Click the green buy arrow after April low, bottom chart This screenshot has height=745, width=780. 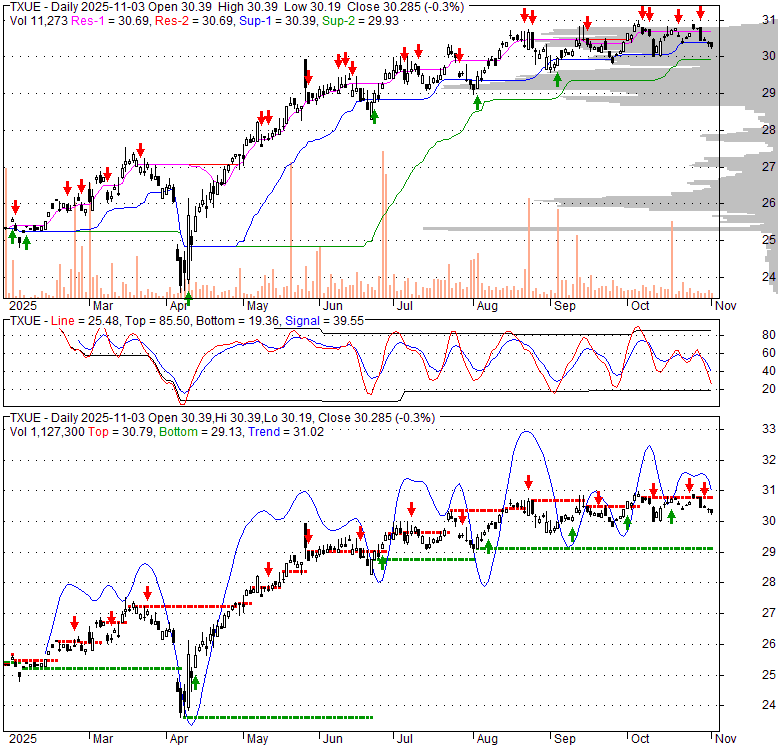click(x=195, y=682)
